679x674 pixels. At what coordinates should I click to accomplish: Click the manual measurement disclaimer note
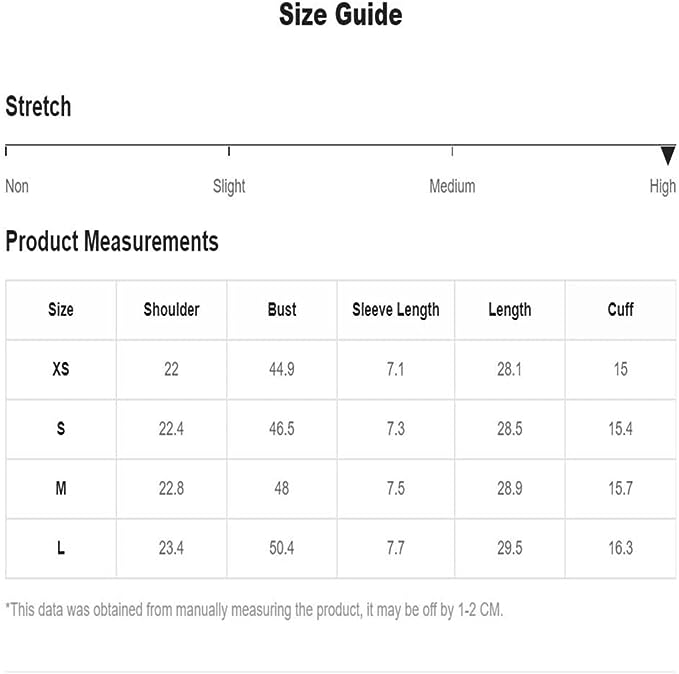click(254, 609)
